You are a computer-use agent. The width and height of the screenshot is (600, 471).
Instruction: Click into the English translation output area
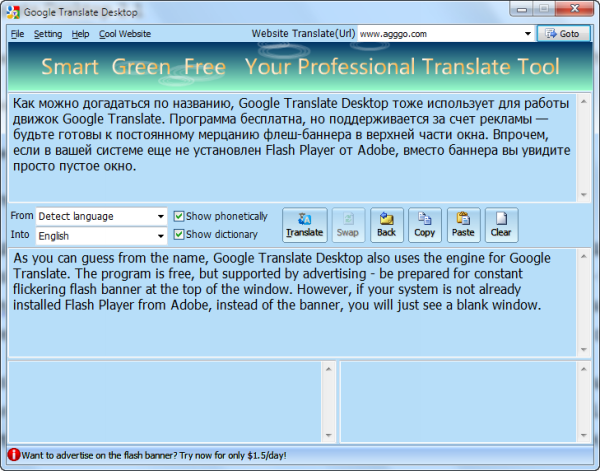[x=292, y=303]
